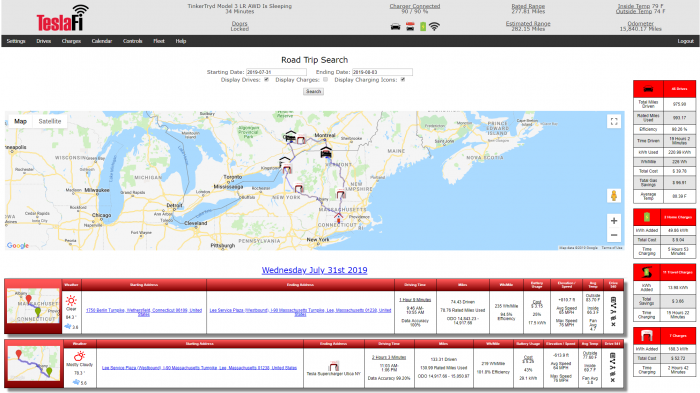Click the red car-in-garage icon in header
This screenshot has height=393, width=700.
pyautogui.click(x=410, y=27)
